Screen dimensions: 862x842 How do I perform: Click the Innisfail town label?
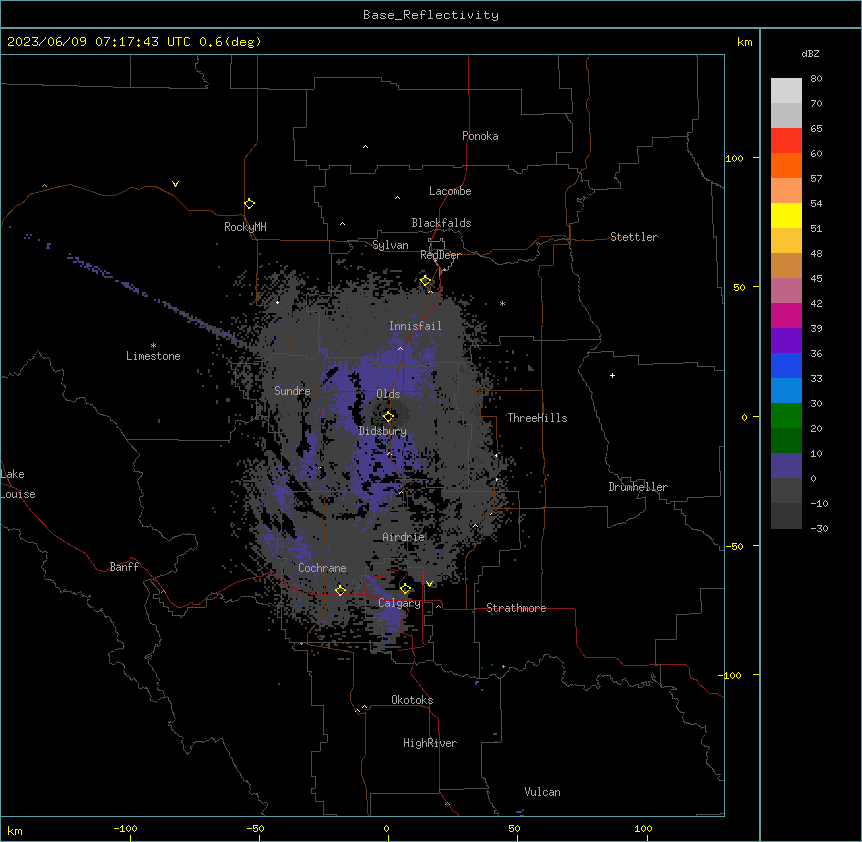point(415,326)
